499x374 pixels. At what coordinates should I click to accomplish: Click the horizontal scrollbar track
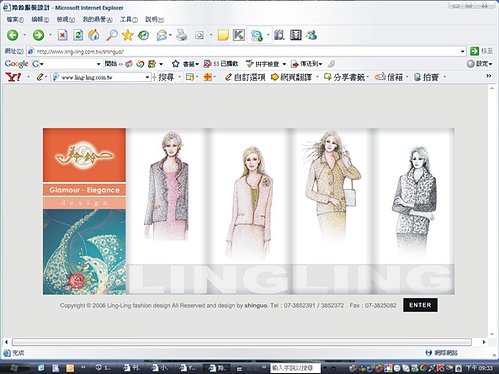click(242, 342)
